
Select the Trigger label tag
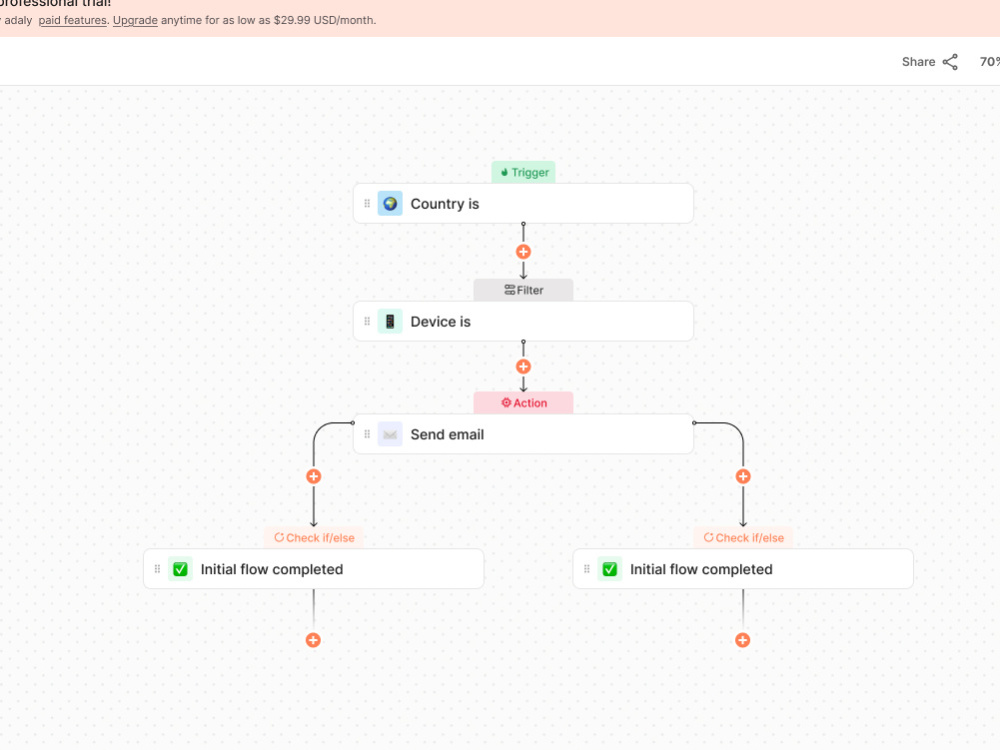click(524, 172)
